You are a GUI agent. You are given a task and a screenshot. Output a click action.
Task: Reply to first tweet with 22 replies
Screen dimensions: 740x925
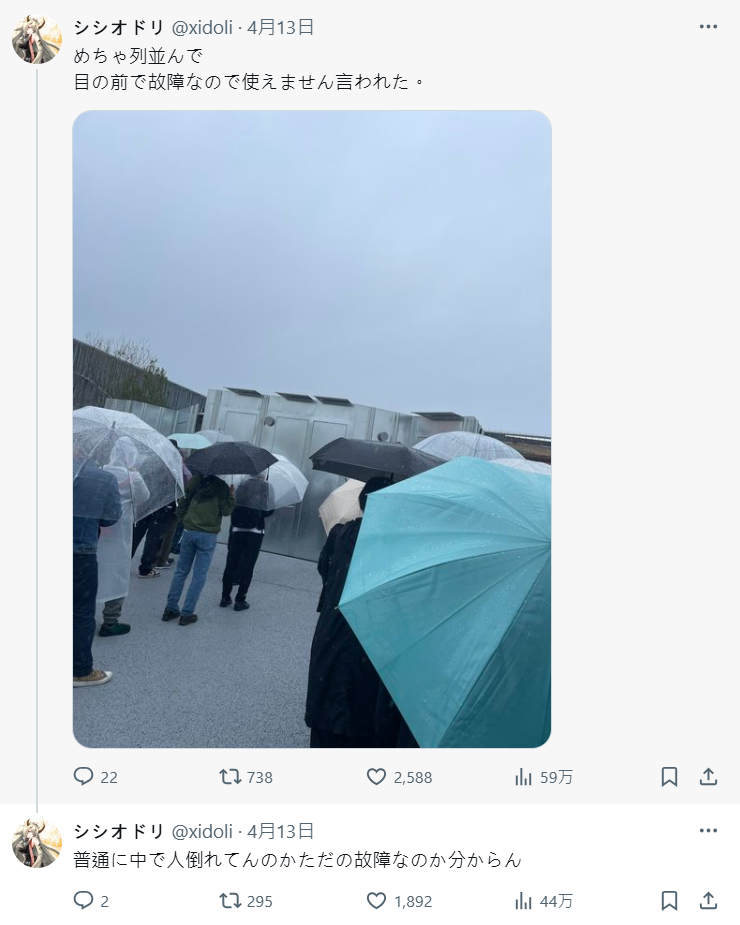95,777
